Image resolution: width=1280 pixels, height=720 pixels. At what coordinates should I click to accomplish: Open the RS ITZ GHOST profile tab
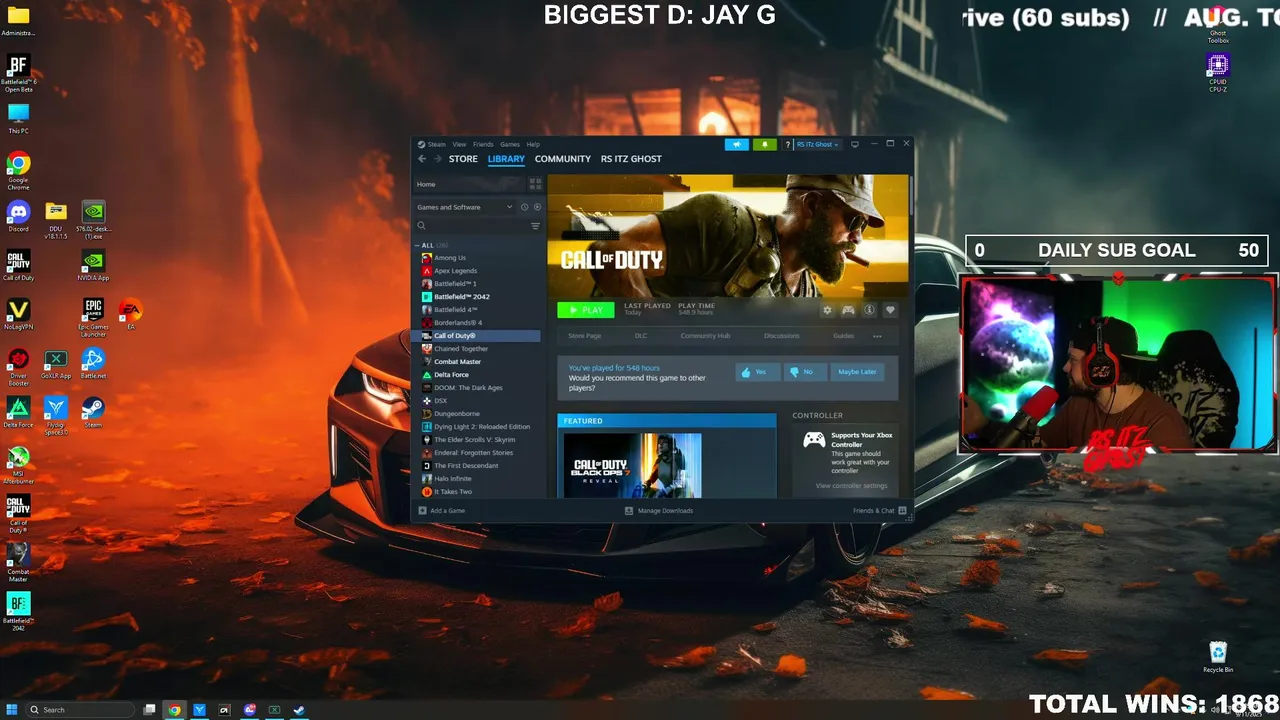(631, 159)
